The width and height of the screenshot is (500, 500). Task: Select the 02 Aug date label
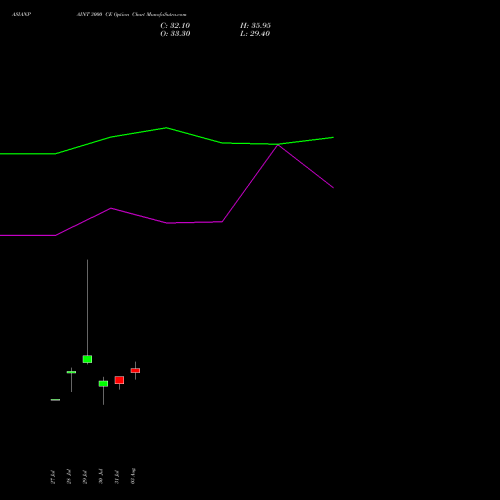[x=133, y=476]
